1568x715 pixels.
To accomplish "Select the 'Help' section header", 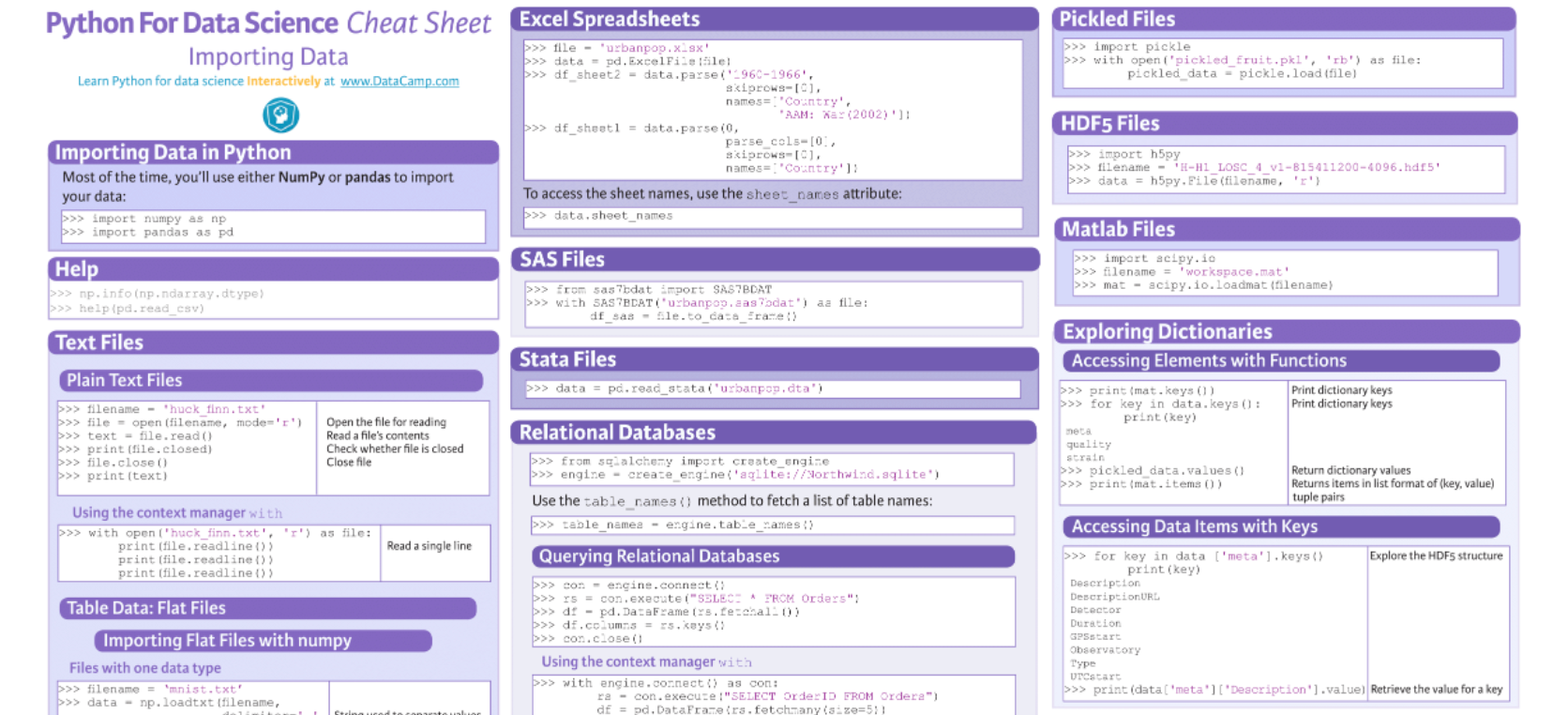I will click(x=273, y=269).
